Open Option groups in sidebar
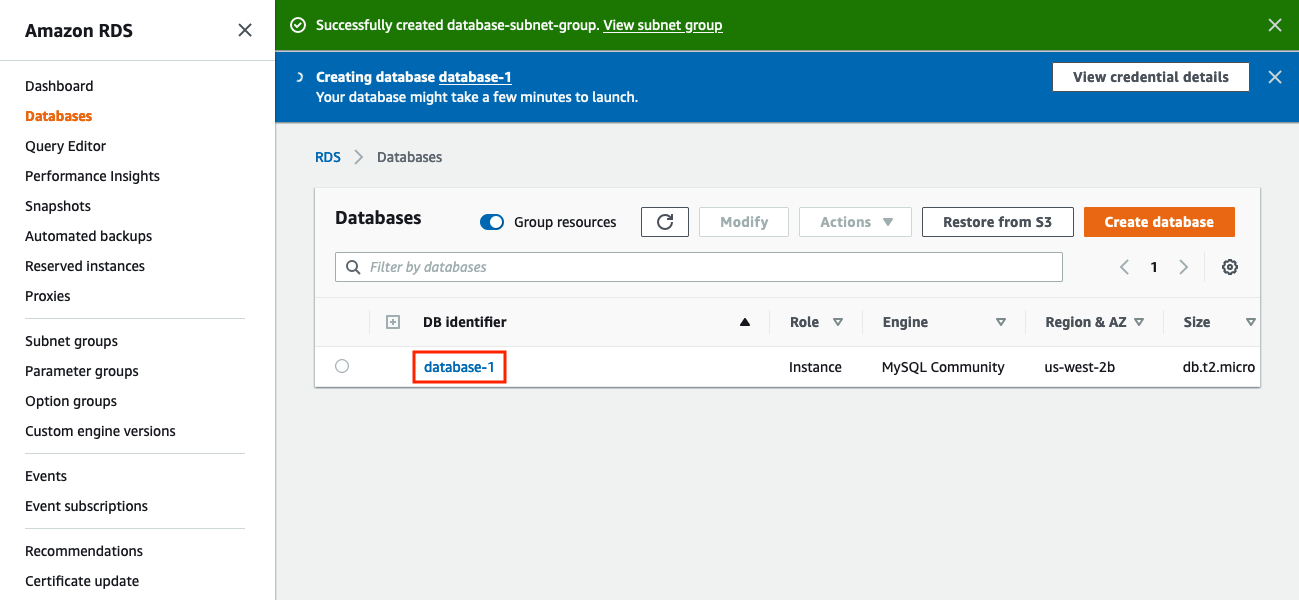The image size is (1299, 600). (x=71, y=401)
